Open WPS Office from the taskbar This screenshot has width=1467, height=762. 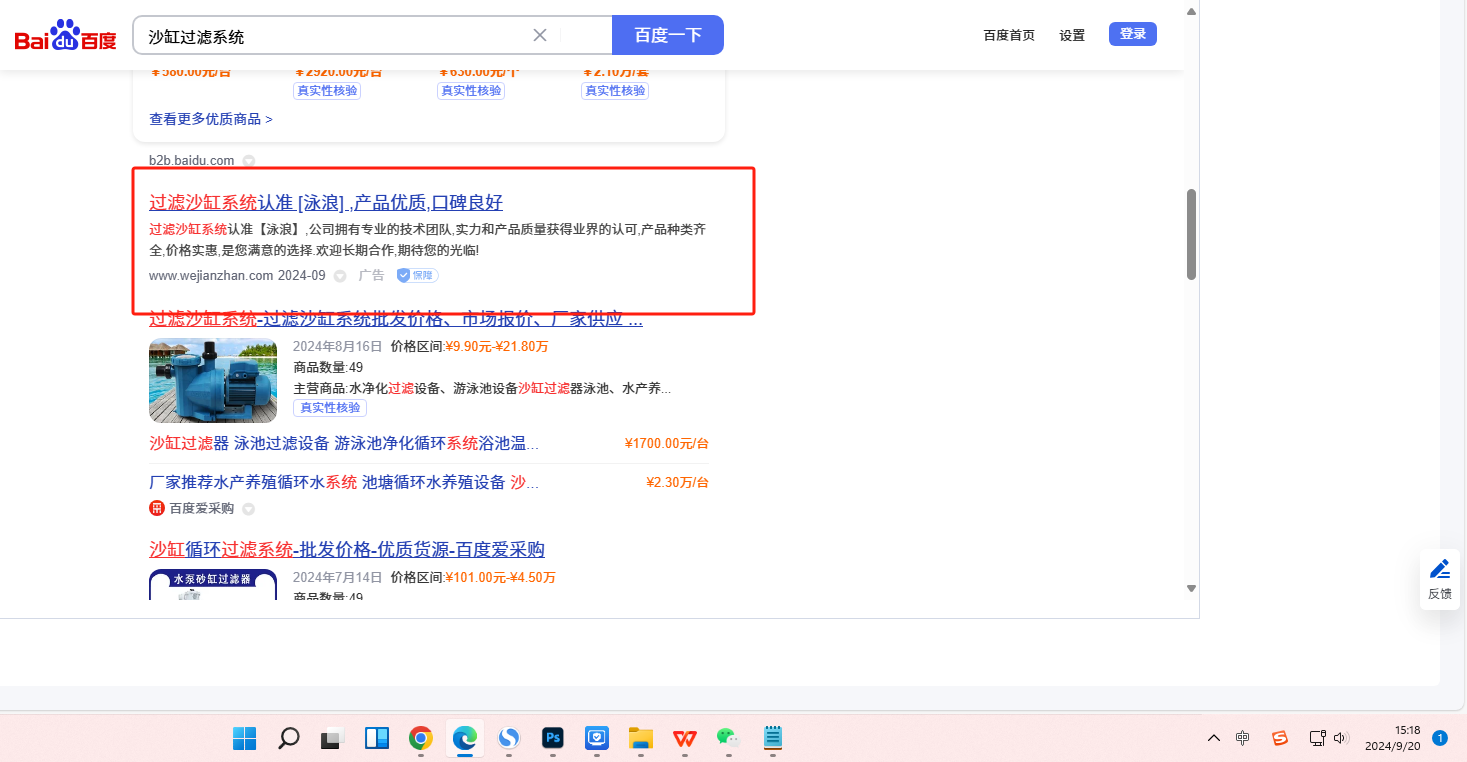(685, 738)
